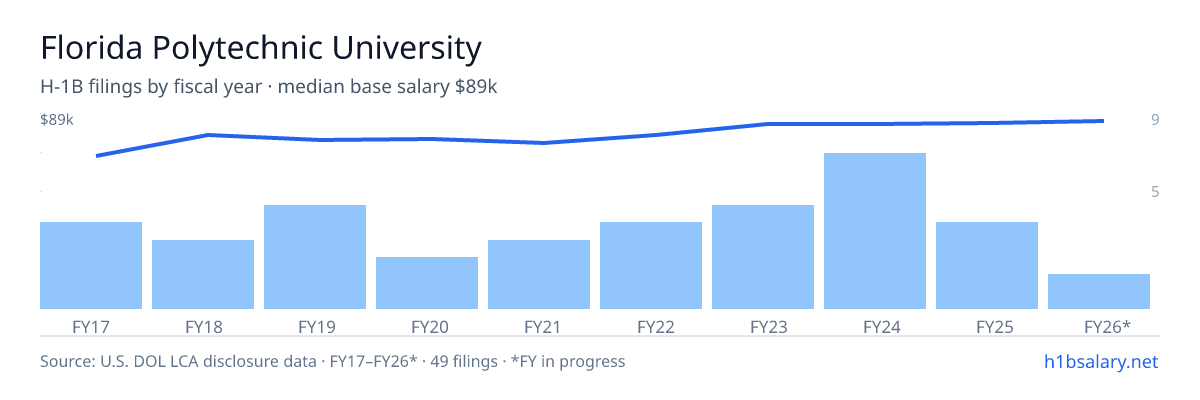This screenshot has width=1200, height=400.
Task: Click the FY23 filings bar
Action: (763, 257)
